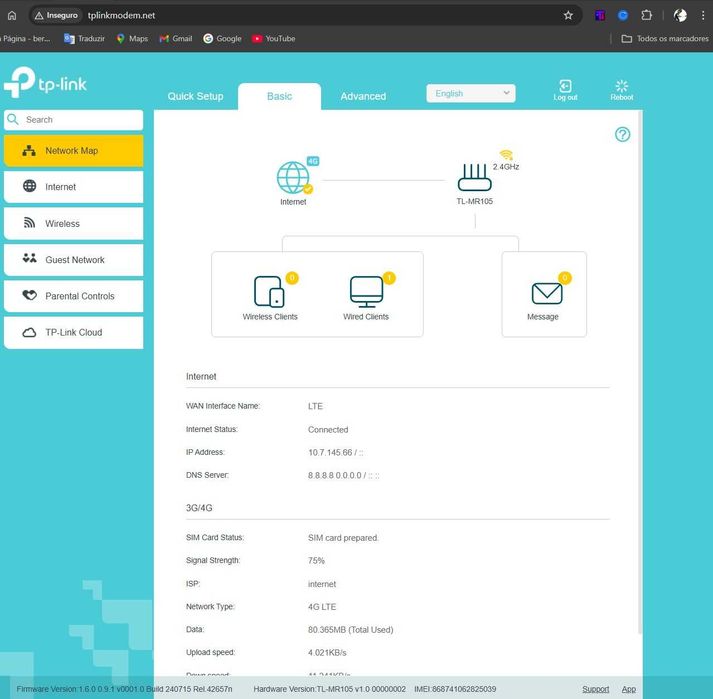Open the Internet globe icon in network map

(293, 177)
